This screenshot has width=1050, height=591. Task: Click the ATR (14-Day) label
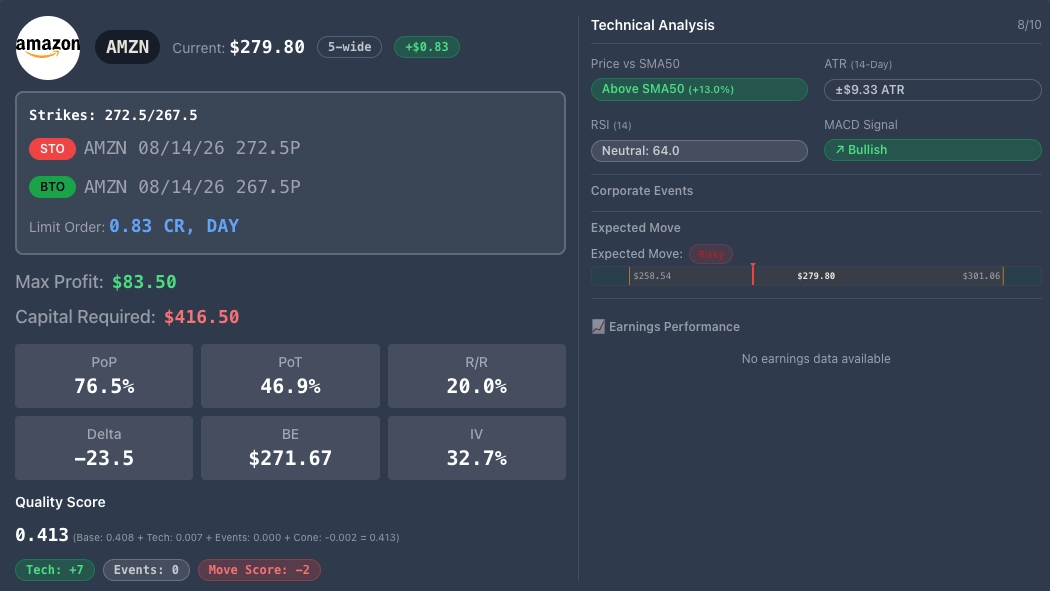tap(858, 64)
